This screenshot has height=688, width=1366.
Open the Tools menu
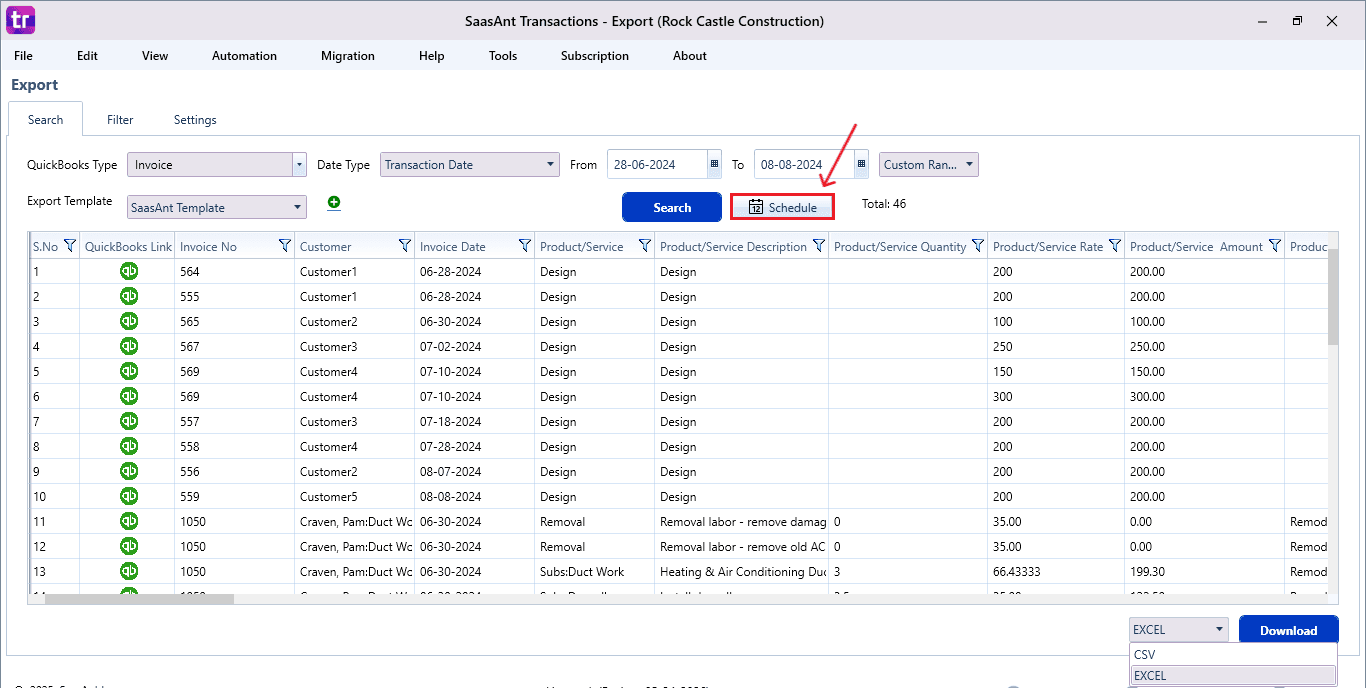(503, 56)
